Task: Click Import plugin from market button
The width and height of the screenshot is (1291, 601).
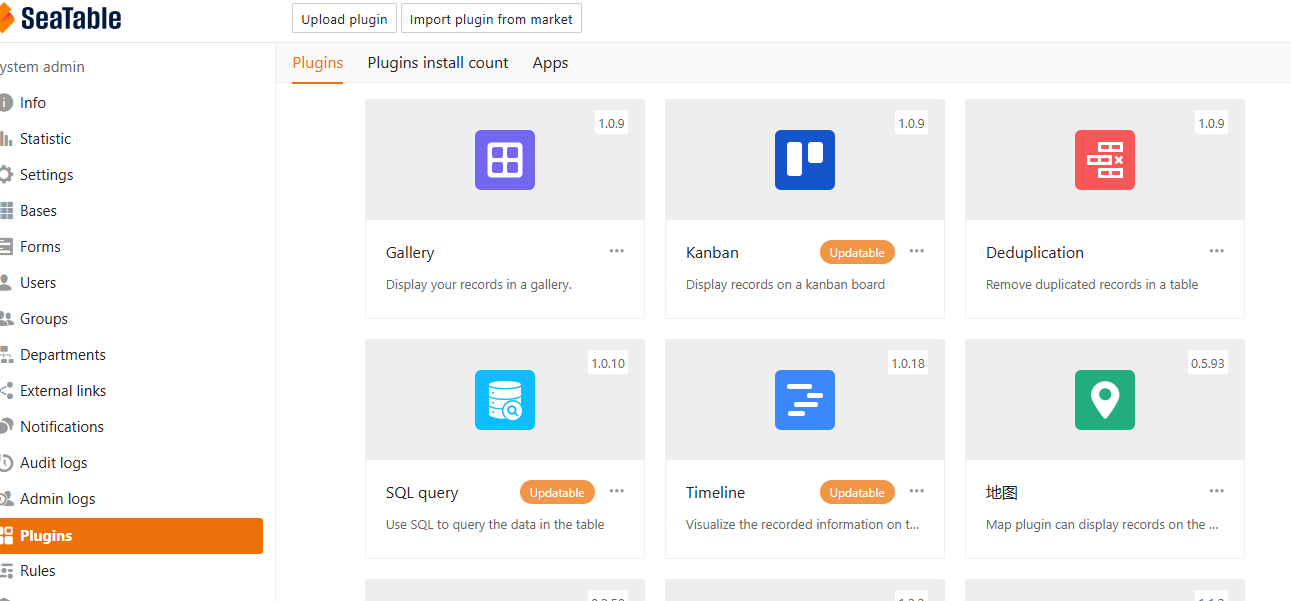Action: 491,19
